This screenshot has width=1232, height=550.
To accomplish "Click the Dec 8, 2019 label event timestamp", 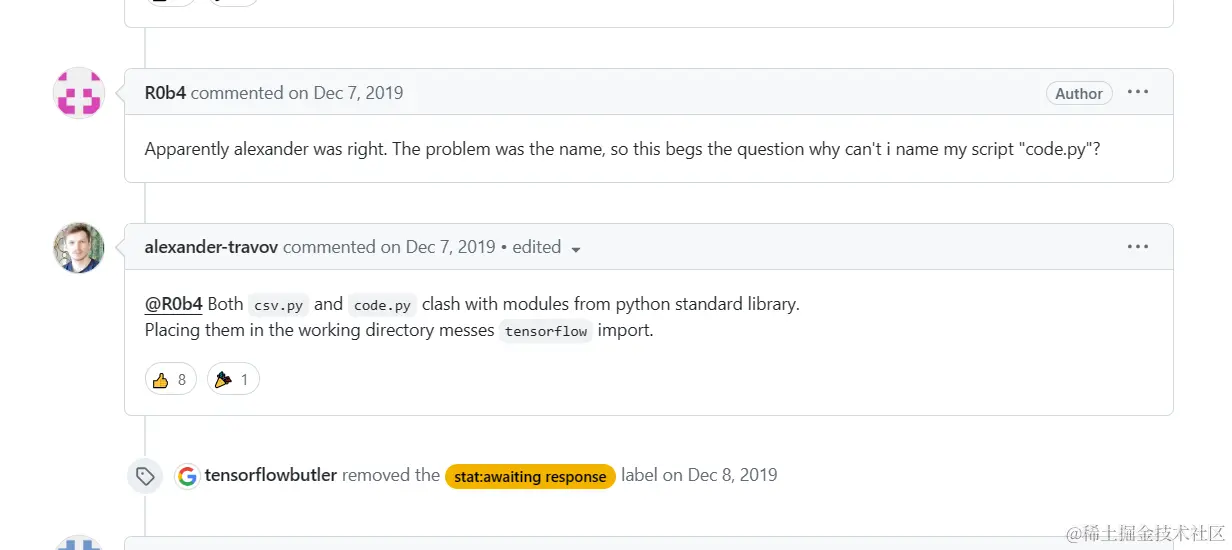I will (x=732, y=475).
